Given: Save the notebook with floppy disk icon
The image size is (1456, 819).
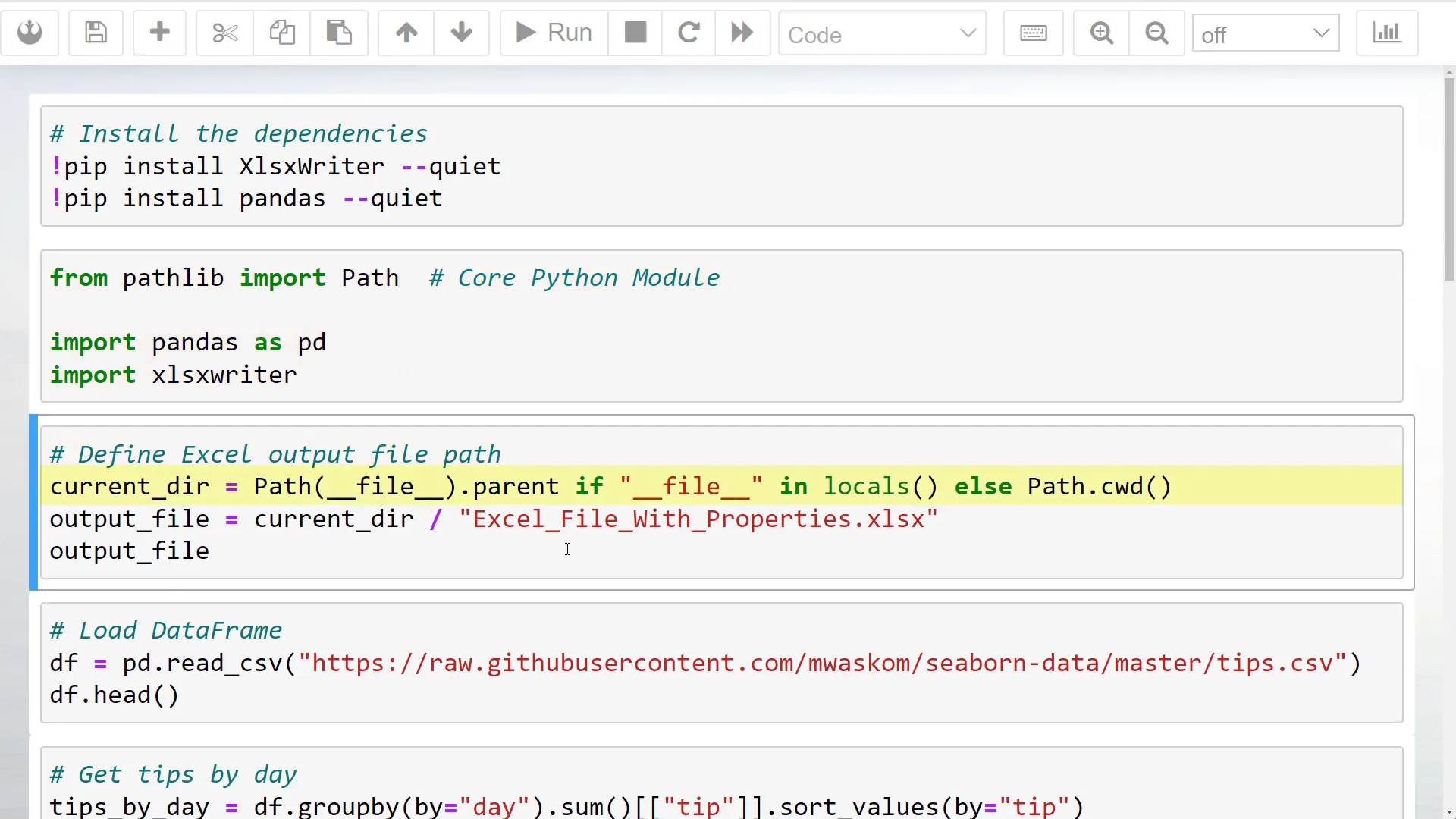Looking at the screenshot, I should (x=96, y=33).
